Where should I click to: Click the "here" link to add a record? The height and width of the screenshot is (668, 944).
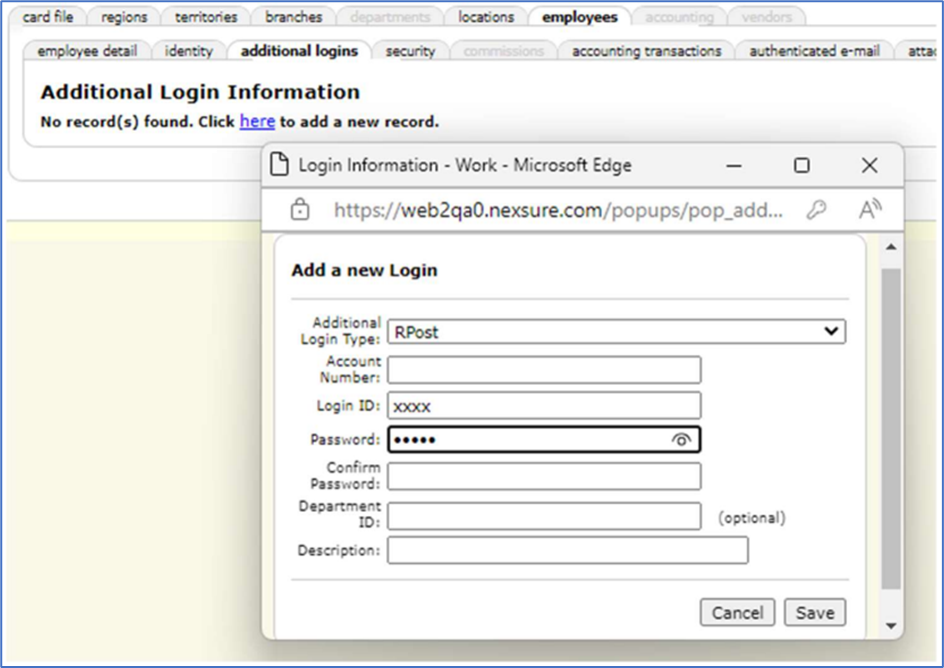[x=257, y=121]
